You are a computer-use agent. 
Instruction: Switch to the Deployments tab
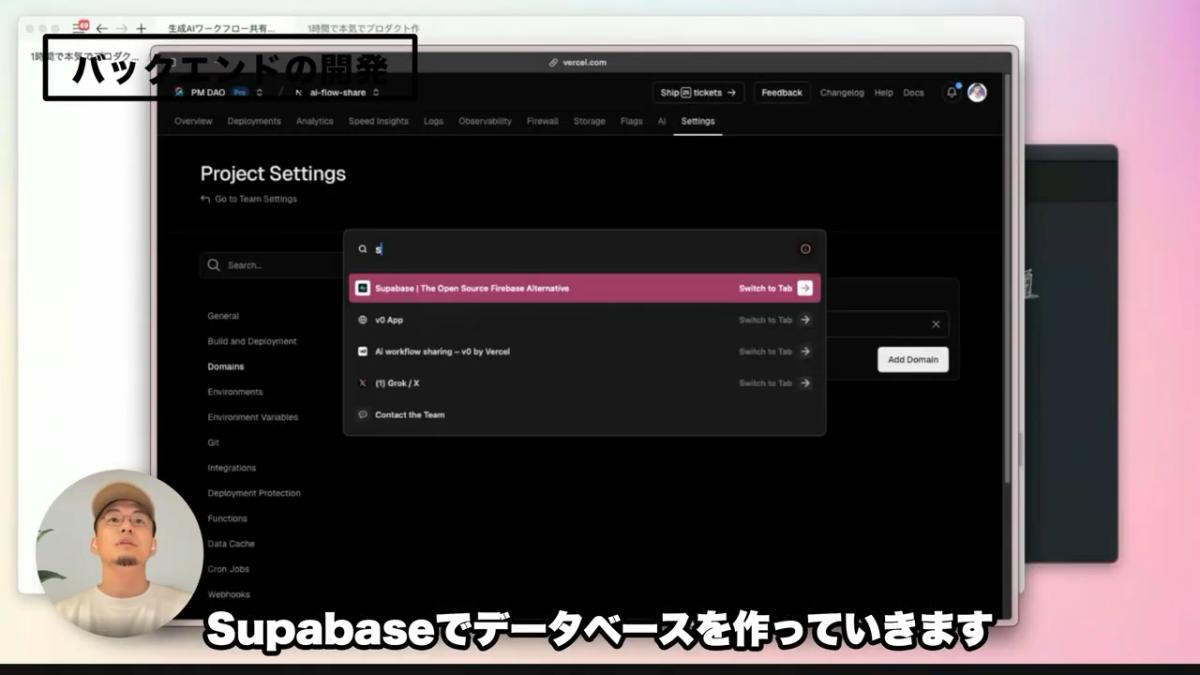click(254, 121)
